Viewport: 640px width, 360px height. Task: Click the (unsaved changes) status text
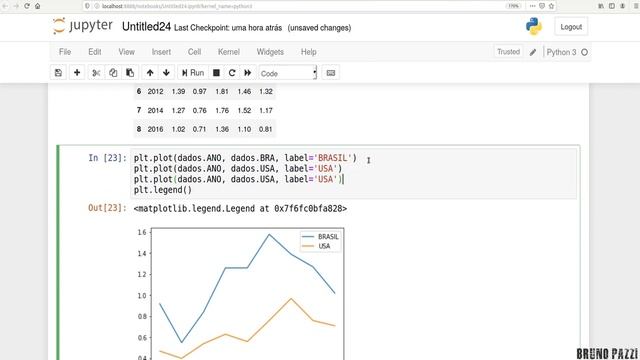click(x=319, y=28)
